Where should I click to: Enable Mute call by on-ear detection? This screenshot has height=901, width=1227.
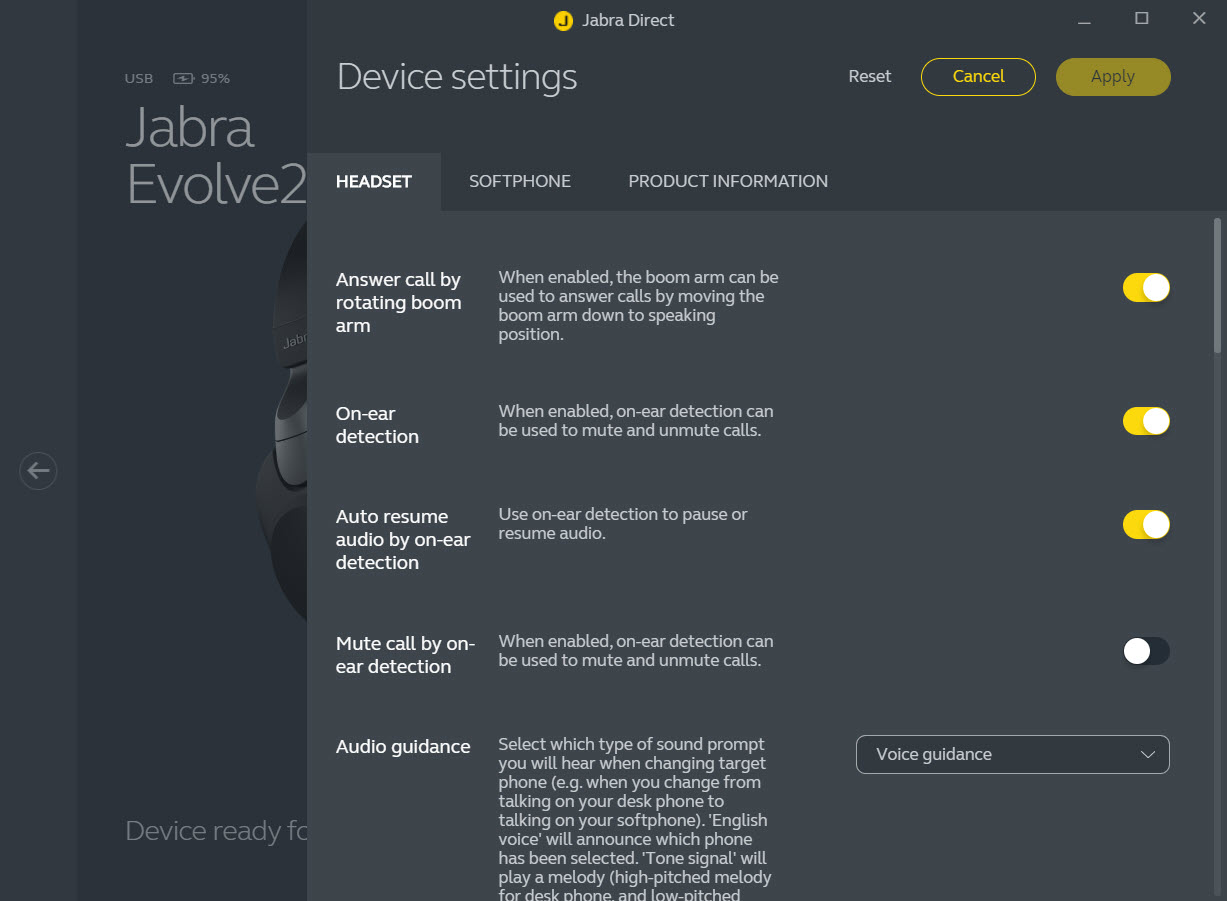pos(1146,651)
